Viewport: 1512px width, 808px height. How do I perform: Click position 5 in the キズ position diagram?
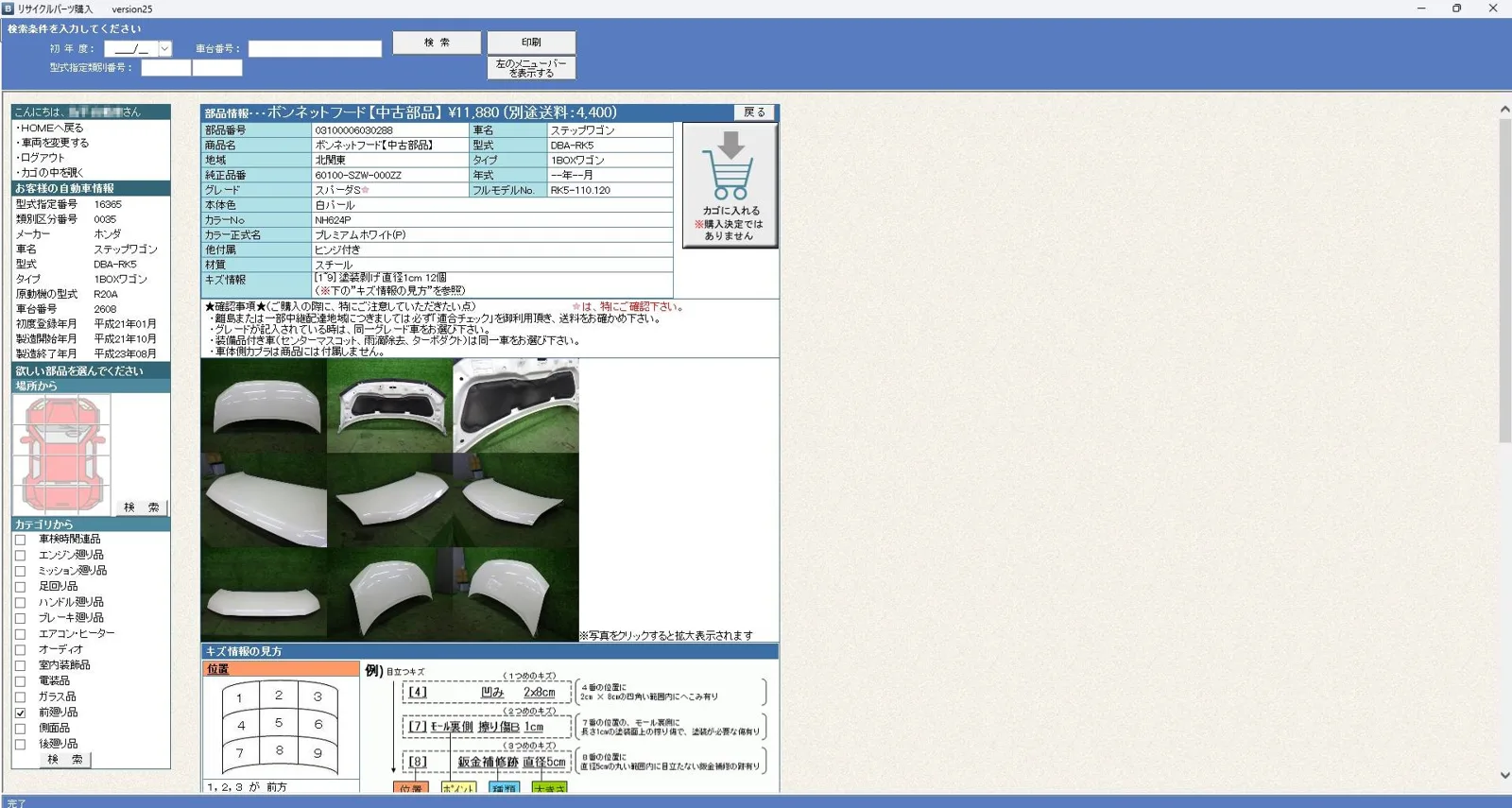tap(279, 723)
